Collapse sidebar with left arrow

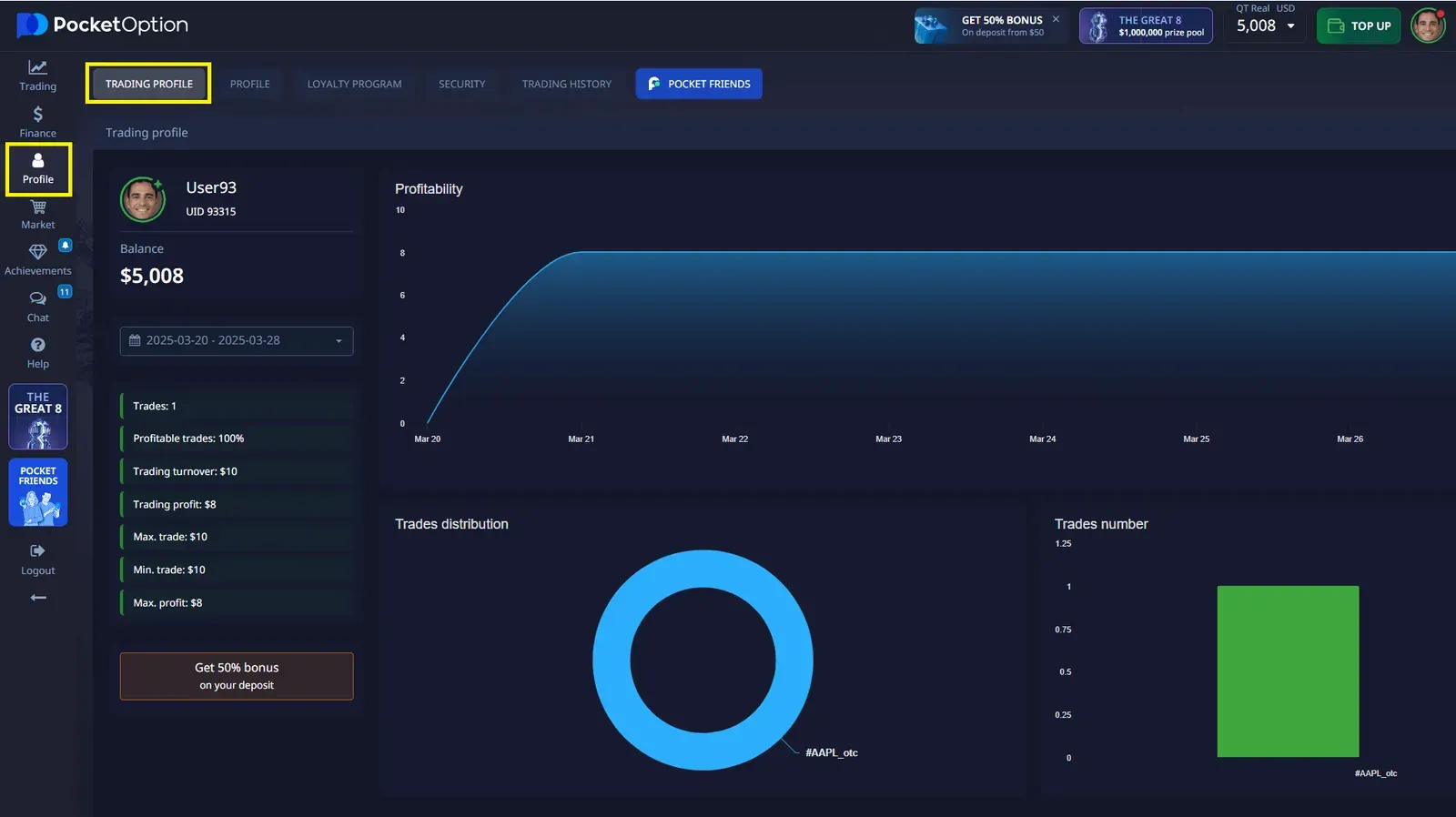(37, 598)
